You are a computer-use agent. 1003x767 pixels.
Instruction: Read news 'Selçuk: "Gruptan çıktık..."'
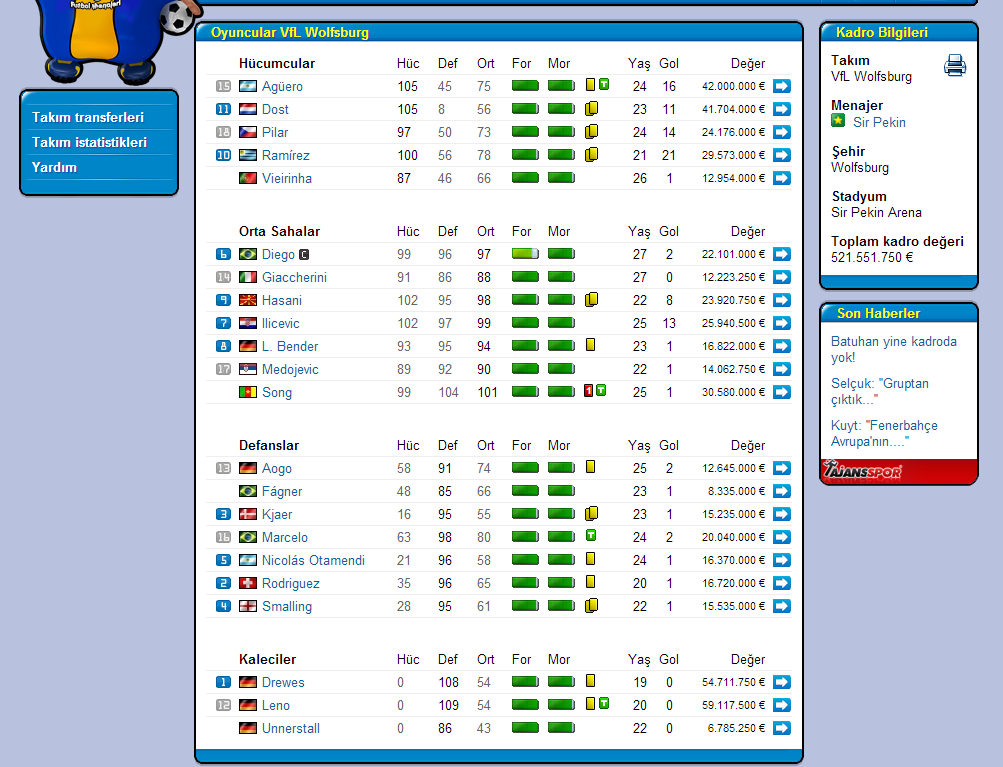tap(880, 391)
